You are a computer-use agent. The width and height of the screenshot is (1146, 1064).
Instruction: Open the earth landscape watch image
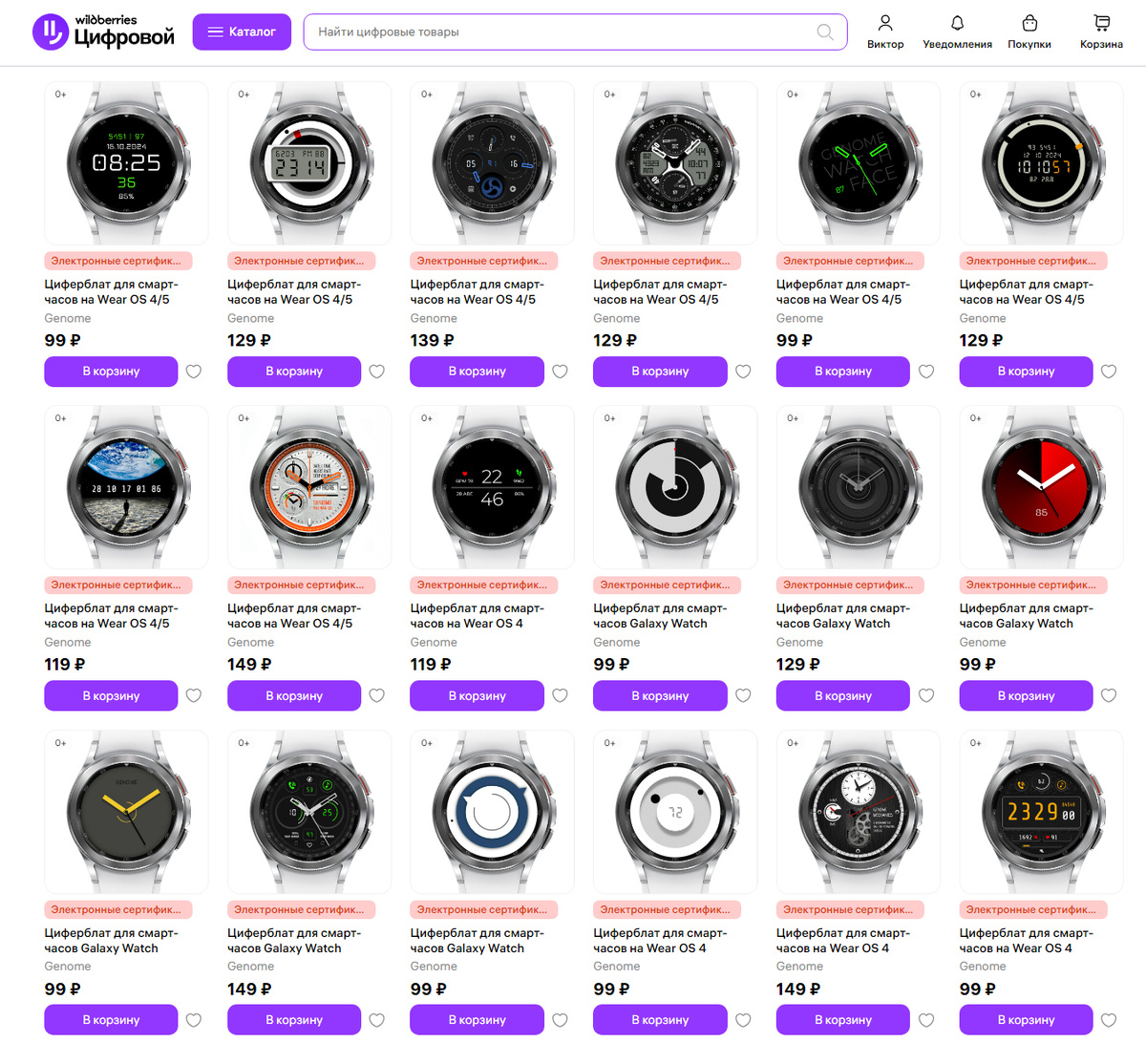pos(126,487)
